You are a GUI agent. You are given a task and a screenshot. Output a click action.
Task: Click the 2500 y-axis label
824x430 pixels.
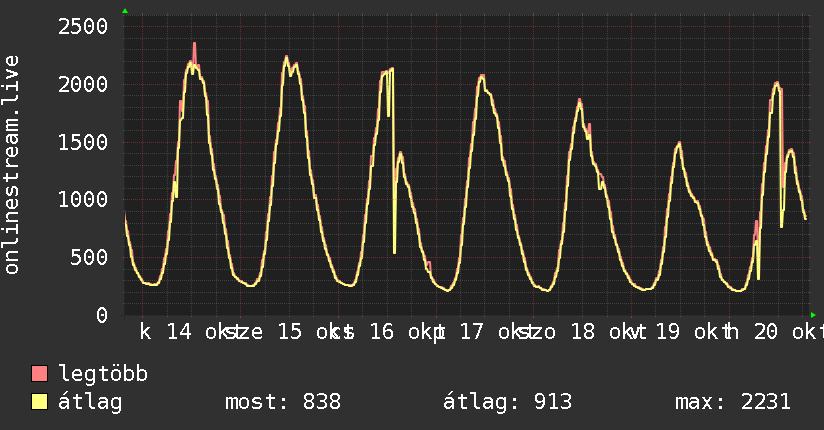point(83,26)
